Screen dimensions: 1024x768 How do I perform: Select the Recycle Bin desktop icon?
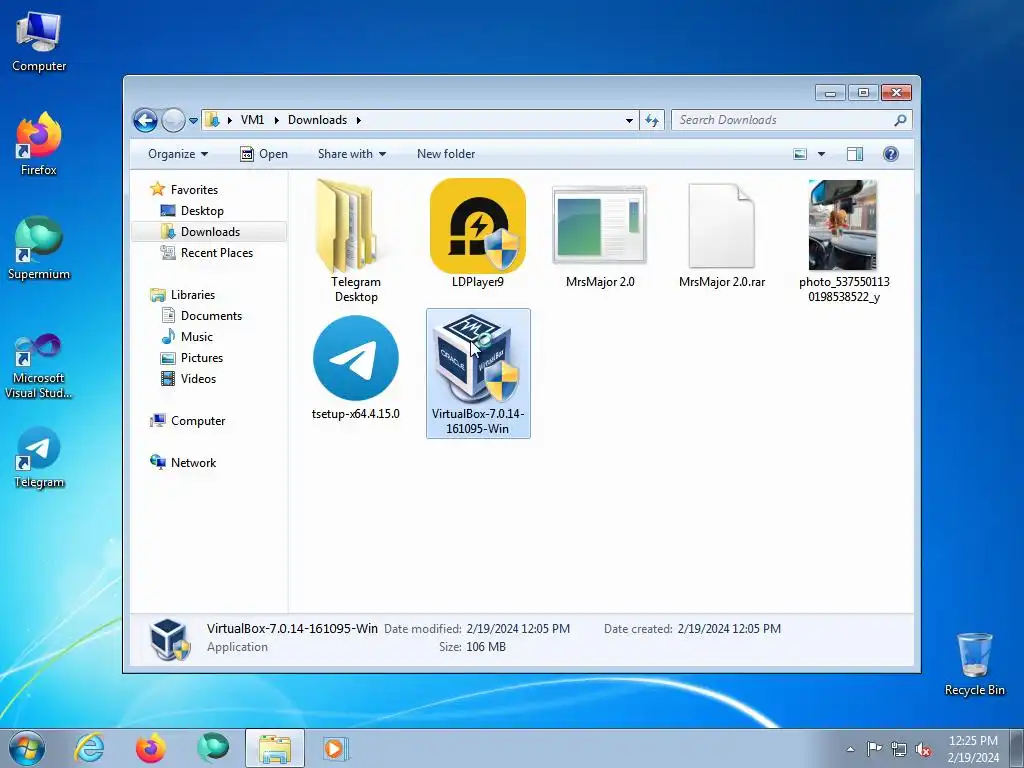pyautogui.click(x=974, y=664)
